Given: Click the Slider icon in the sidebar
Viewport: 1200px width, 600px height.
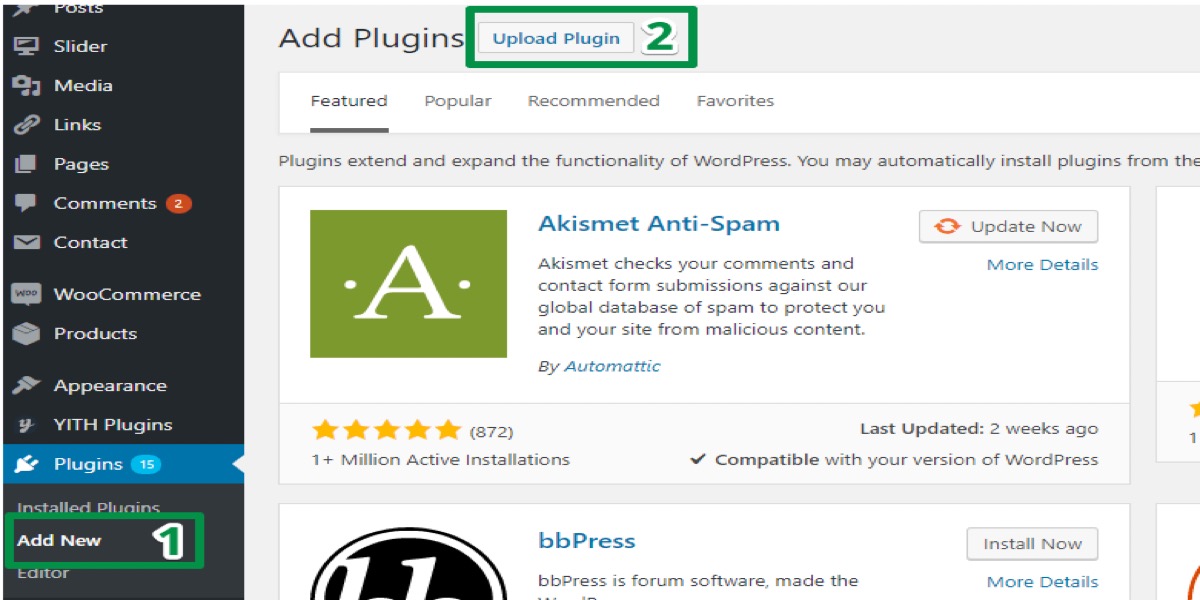Looking at the screenshot, I should point(26,46).
